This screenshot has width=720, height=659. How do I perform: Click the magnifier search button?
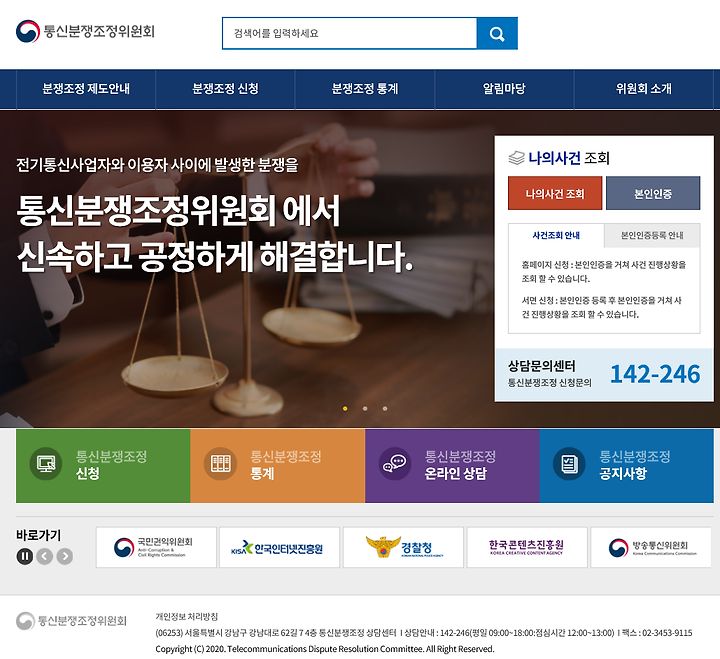click(497, 34)
